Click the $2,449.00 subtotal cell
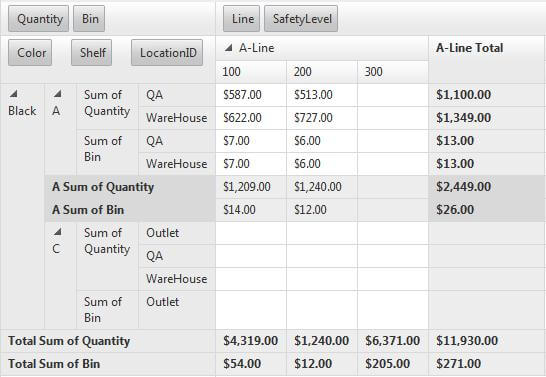 coord(486,187)
